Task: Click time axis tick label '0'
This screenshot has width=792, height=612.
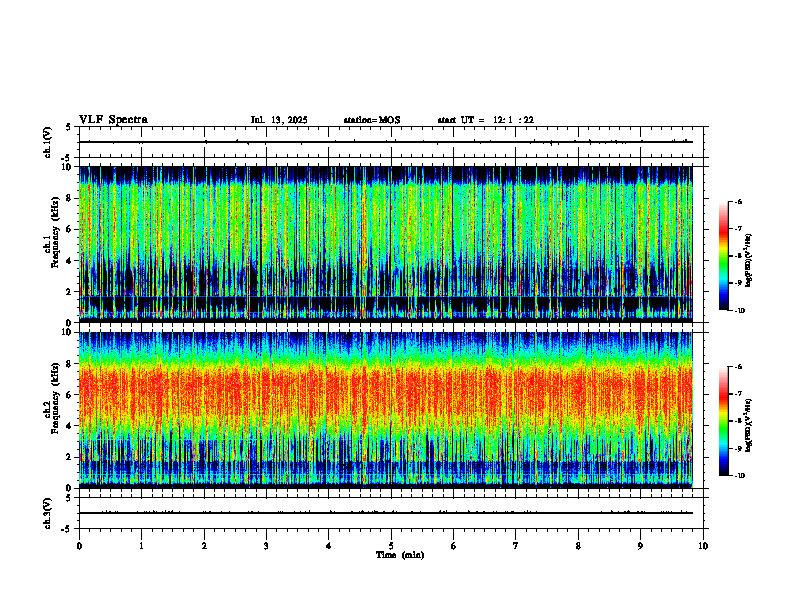Action: coord(79,546)
